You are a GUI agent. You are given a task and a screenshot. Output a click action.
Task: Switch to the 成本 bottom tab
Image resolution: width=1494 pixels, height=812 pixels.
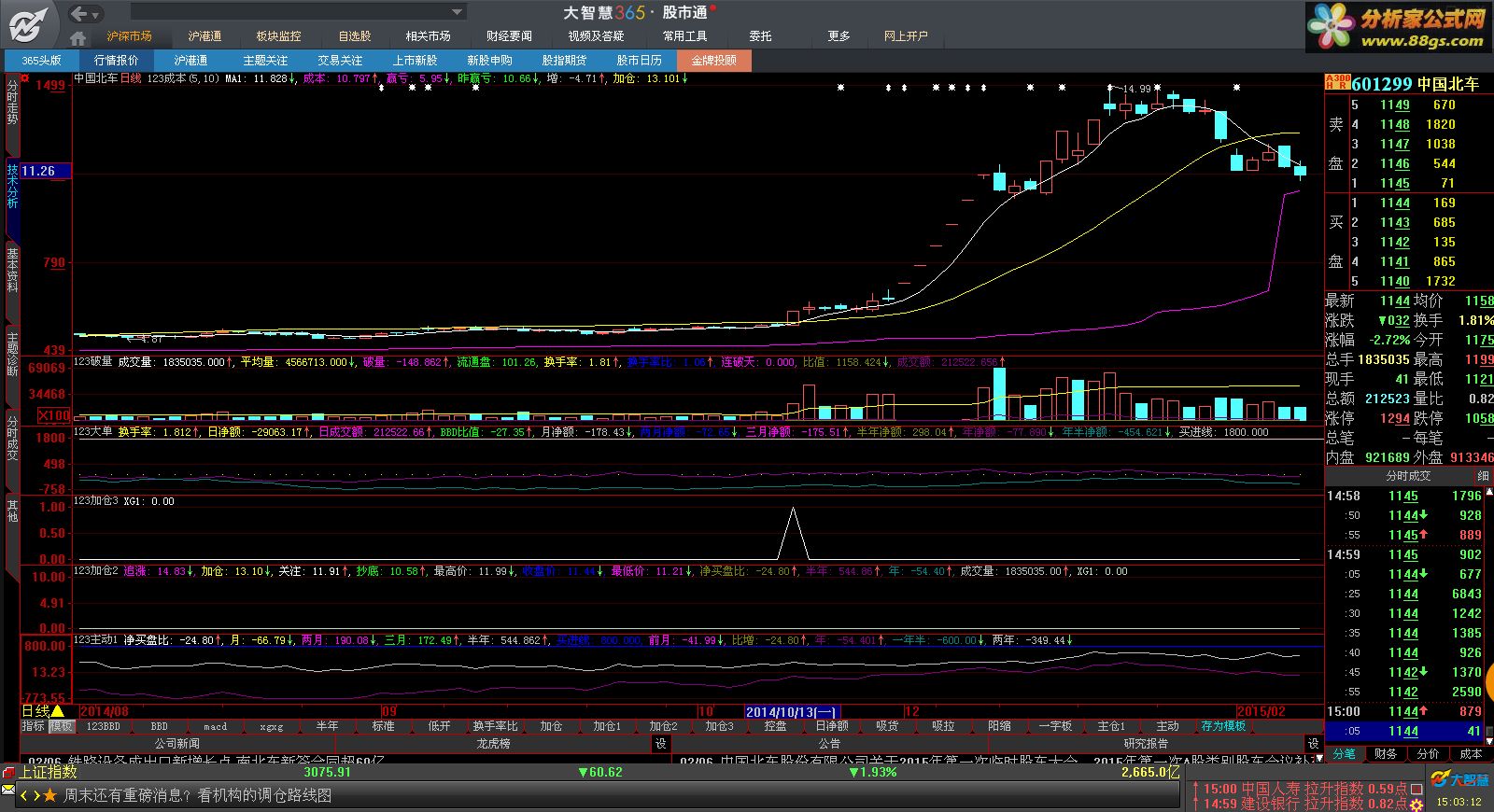(x=1471, y=753)
